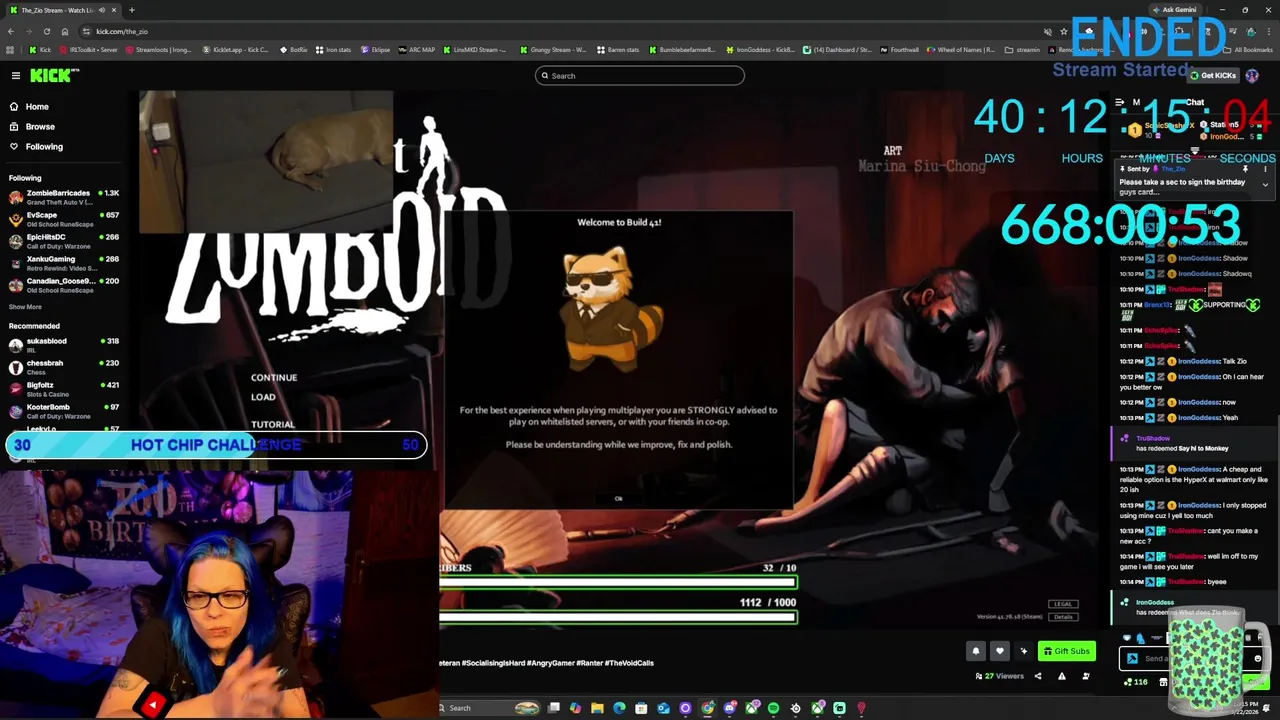Click browser back arrow
Screen dimensions: 1280x720
[x=11, y=32]
